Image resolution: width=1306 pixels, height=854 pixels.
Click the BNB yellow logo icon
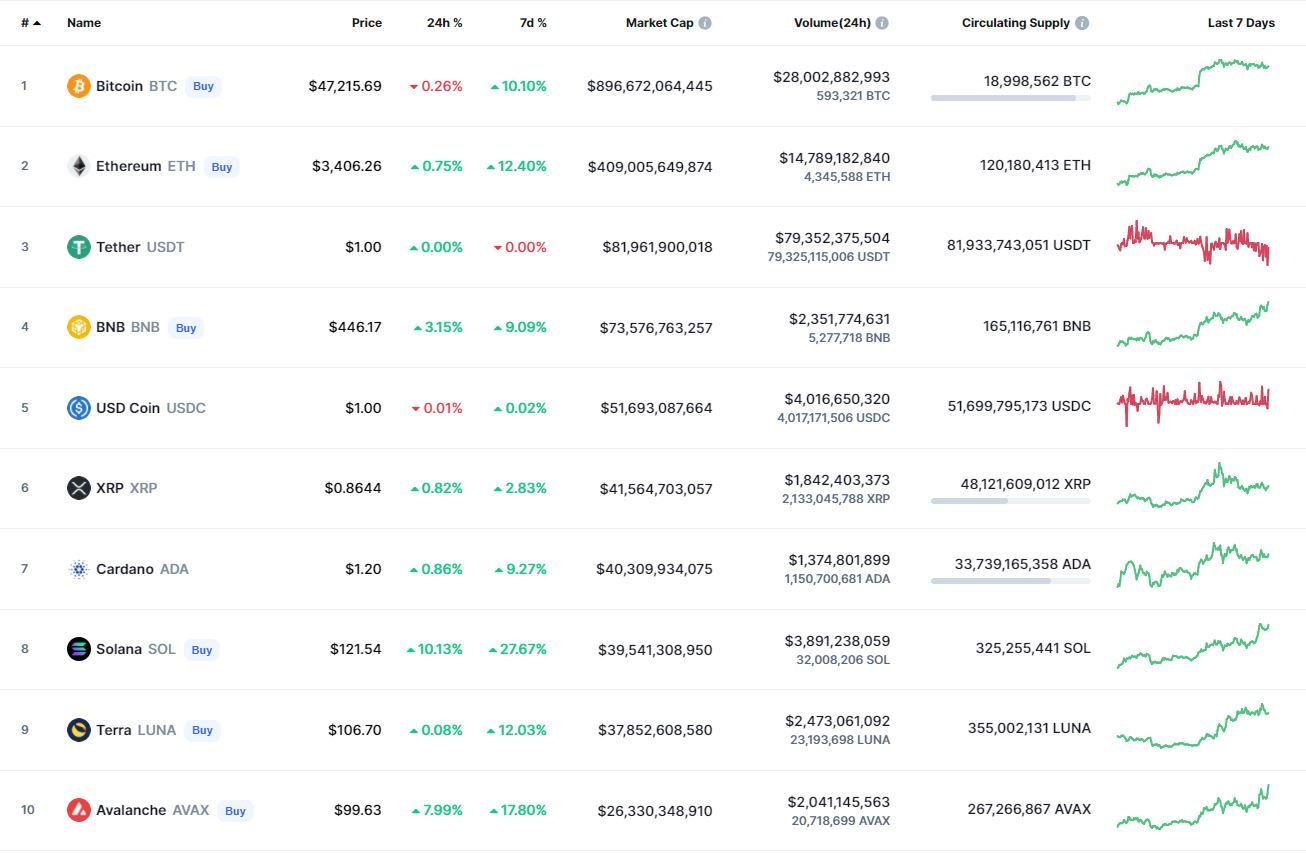tap(78, 327)
